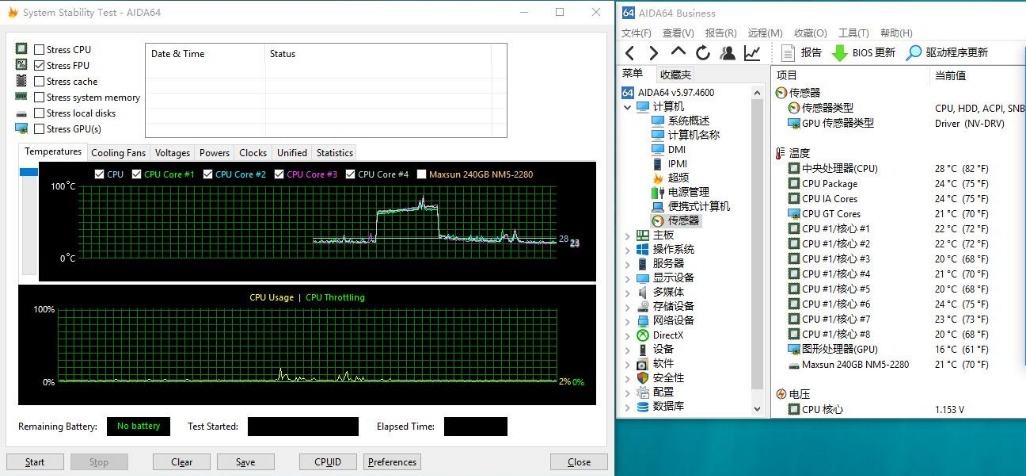Open 报告 report from toolbar

[x=801, y=53]
